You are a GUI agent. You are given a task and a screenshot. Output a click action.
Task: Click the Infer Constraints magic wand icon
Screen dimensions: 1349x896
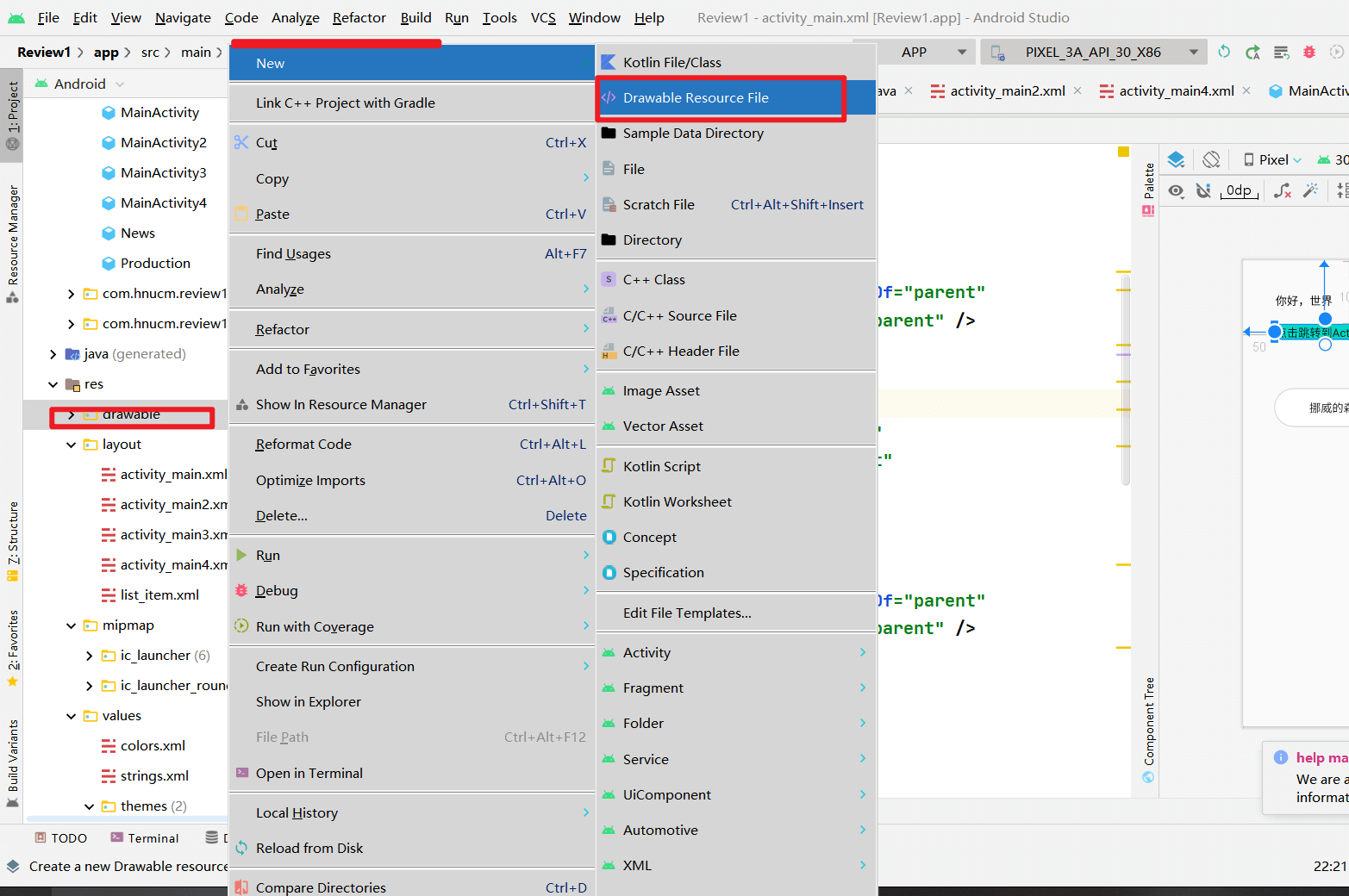click(1310, 190)
